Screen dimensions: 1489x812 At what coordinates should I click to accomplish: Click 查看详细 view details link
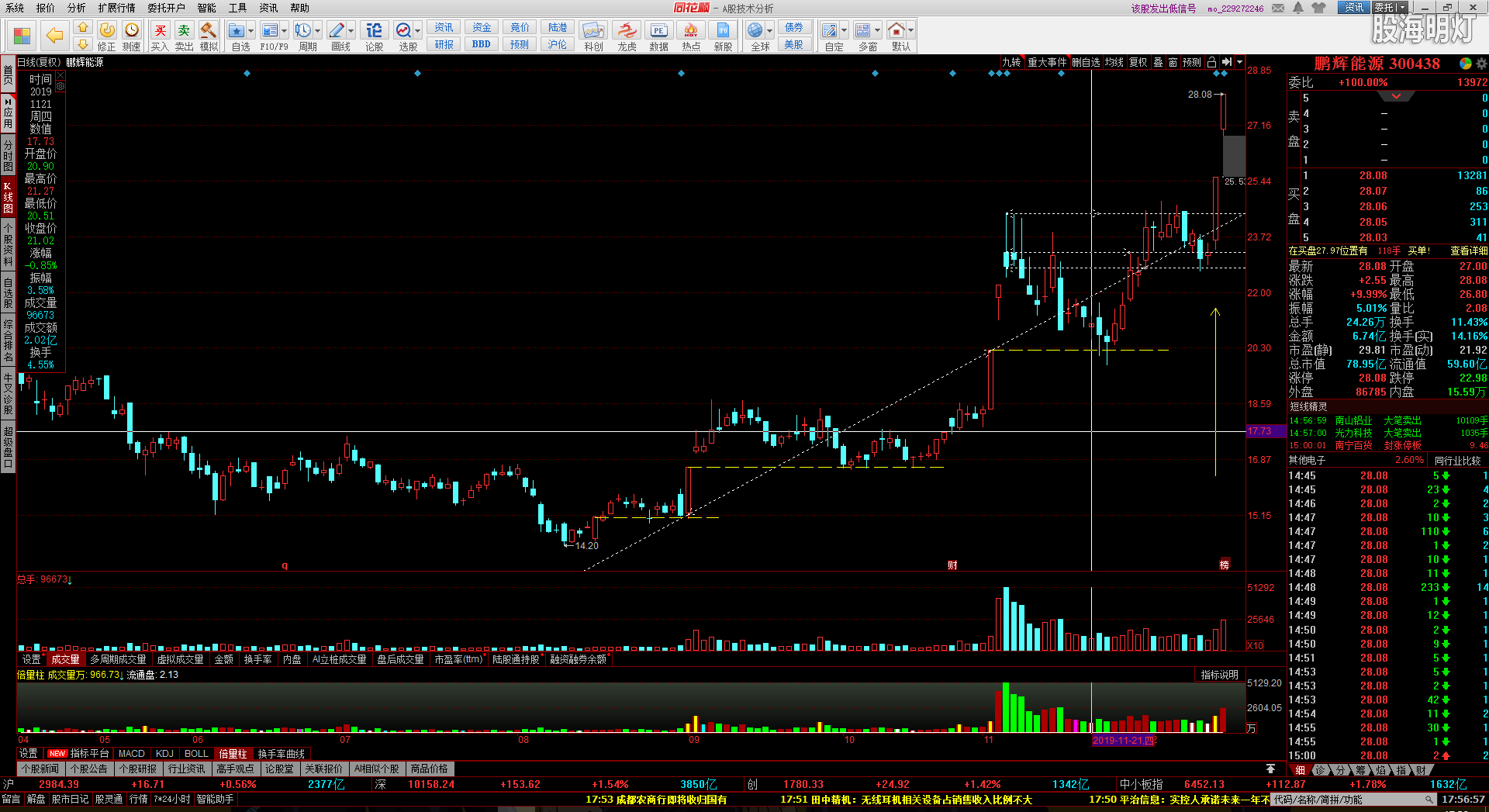tap(1469, 251)
